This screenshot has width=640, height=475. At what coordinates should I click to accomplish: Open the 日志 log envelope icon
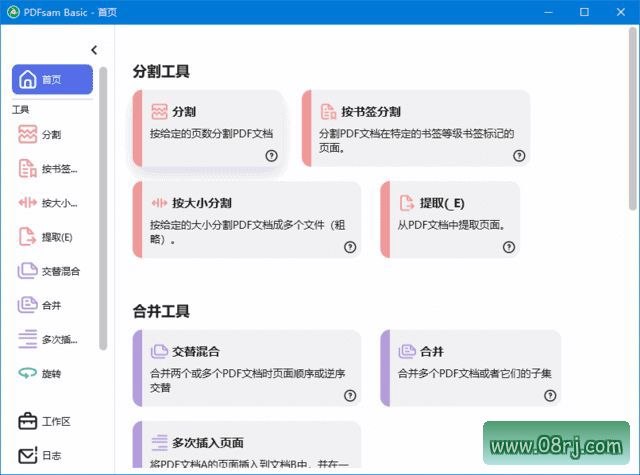[x=27, y=455]
